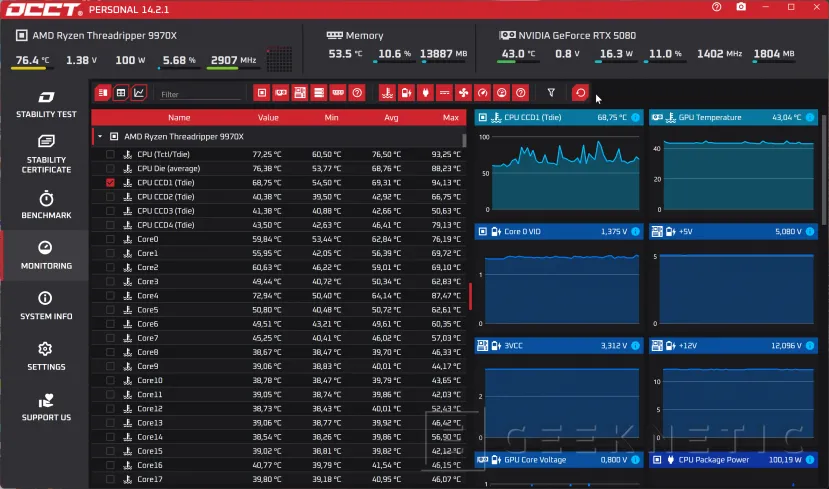Check the CPU Die (average) checkbox

coord(110,169)
